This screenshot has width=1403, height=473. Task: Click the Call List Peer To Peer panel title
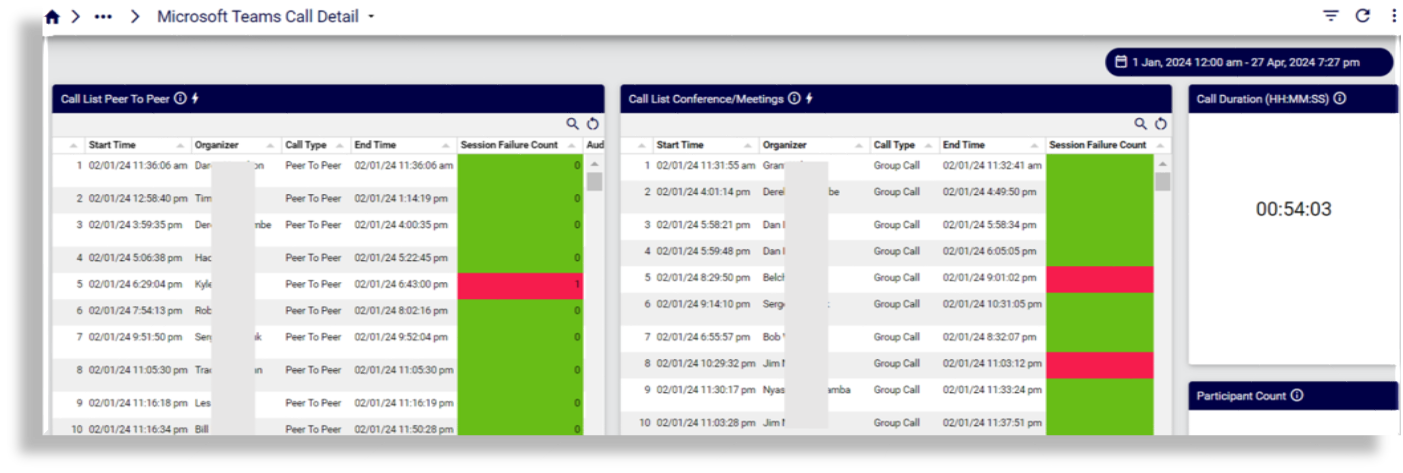click(x=115, y=99)
